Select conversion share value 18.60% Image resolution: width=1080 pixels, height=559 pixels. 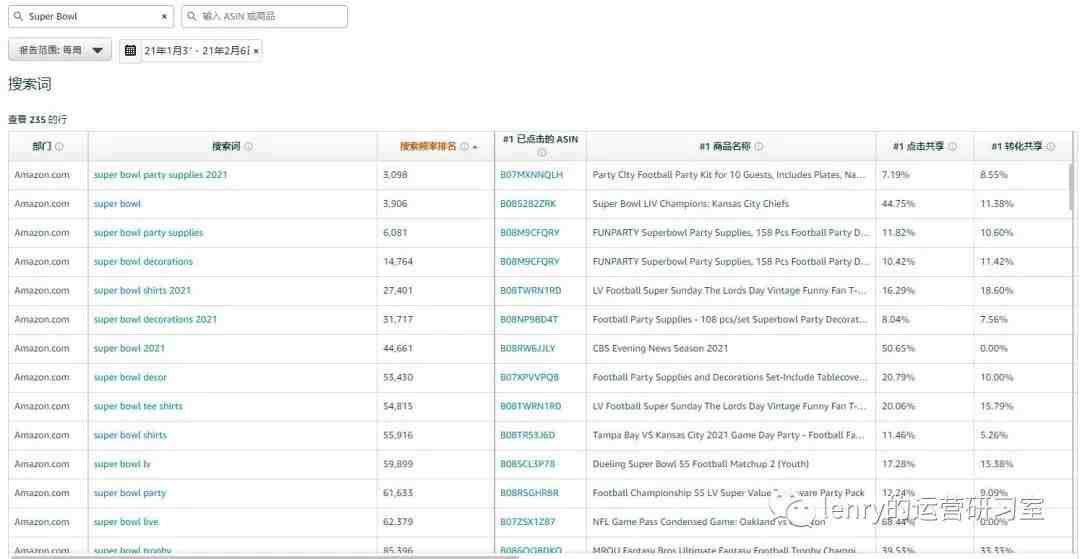click(997, 291)
